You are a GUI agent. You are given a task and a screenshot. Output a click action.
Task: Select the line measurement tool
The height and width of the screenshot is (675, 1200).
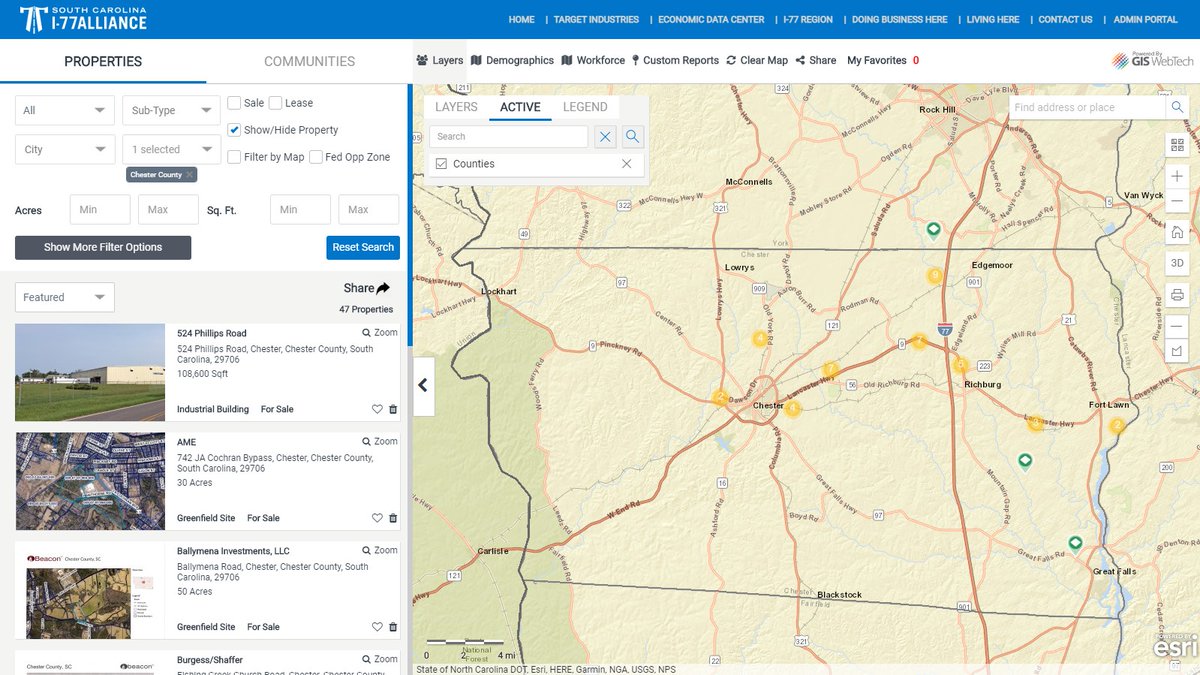coord(1177,326)
